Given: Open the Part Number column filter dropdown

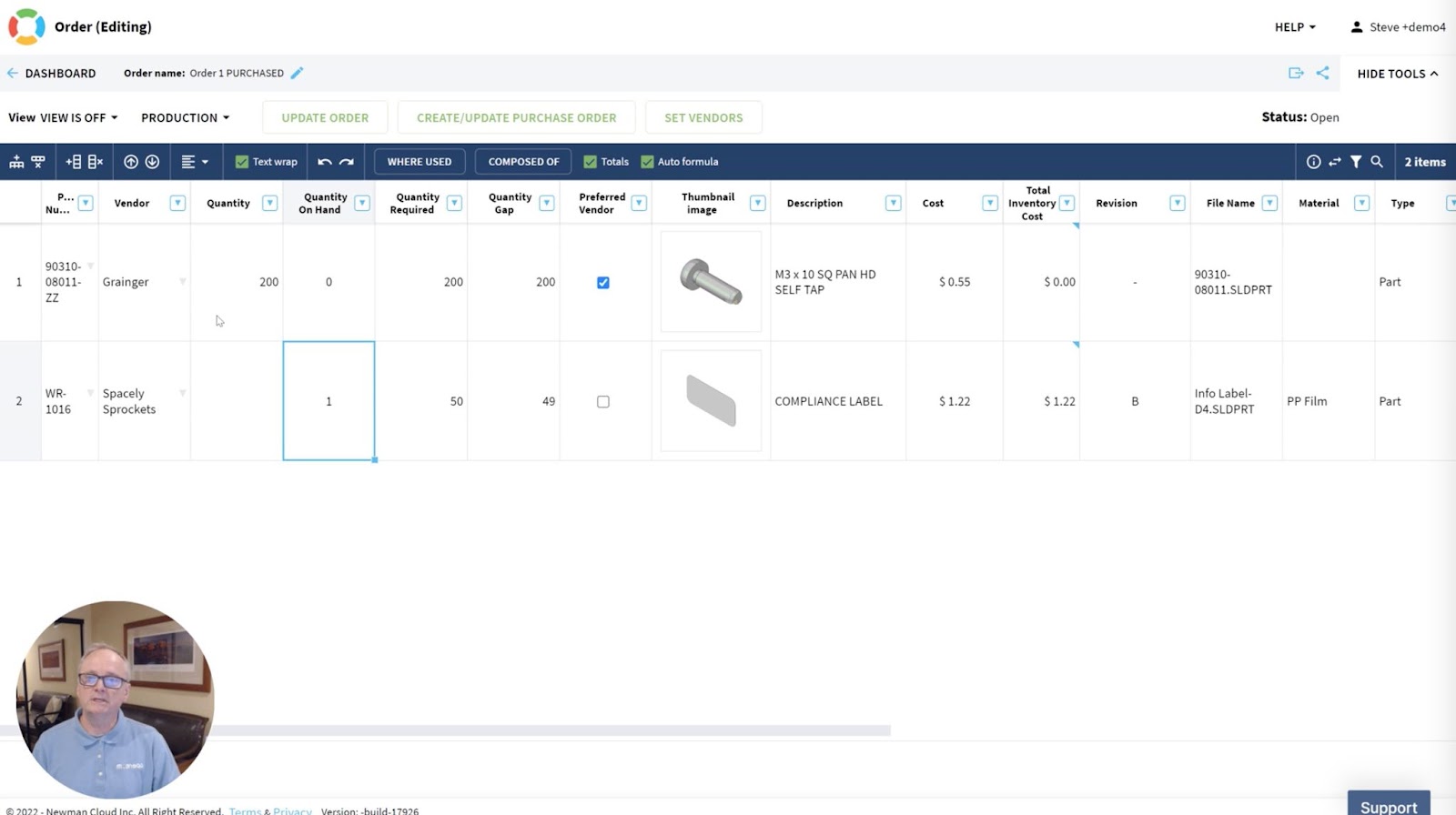Looking at the screenshot, I should [86, 204].
